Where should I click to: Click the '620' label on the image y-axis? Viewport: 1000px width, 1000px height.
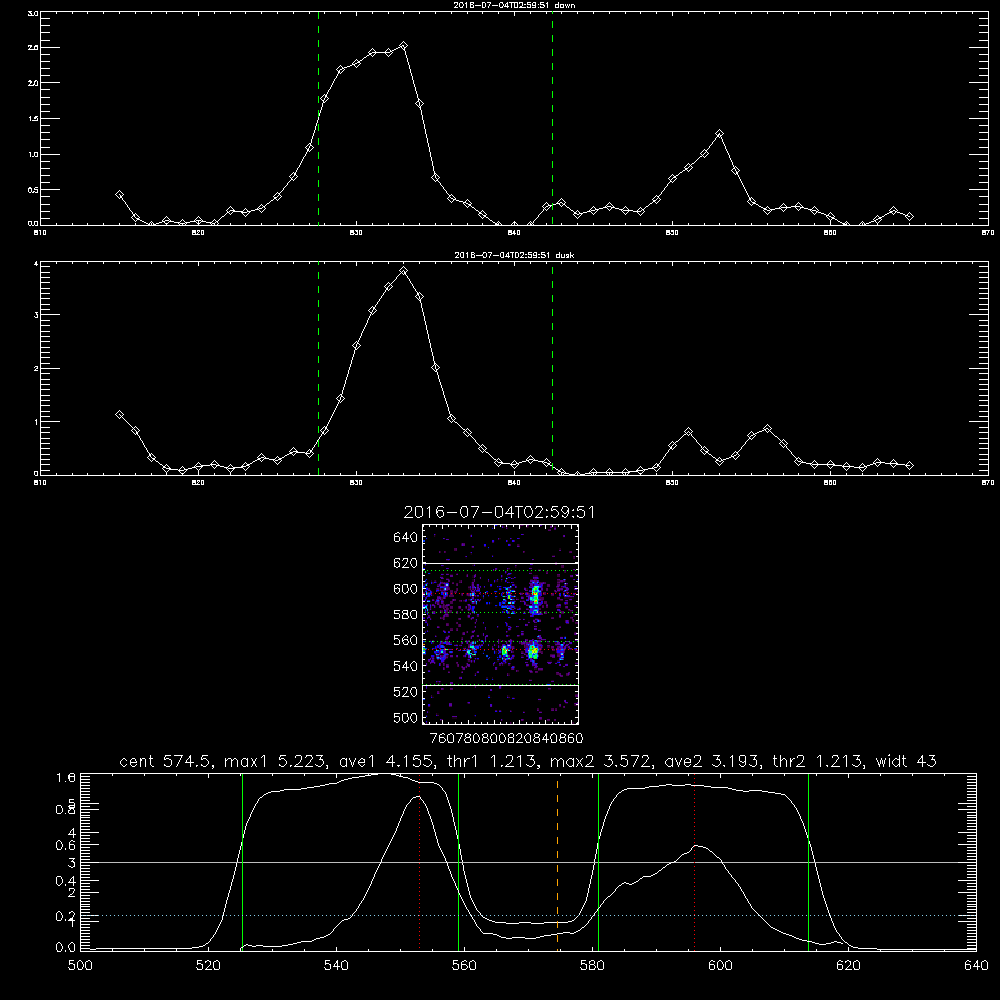pos(406,563)
